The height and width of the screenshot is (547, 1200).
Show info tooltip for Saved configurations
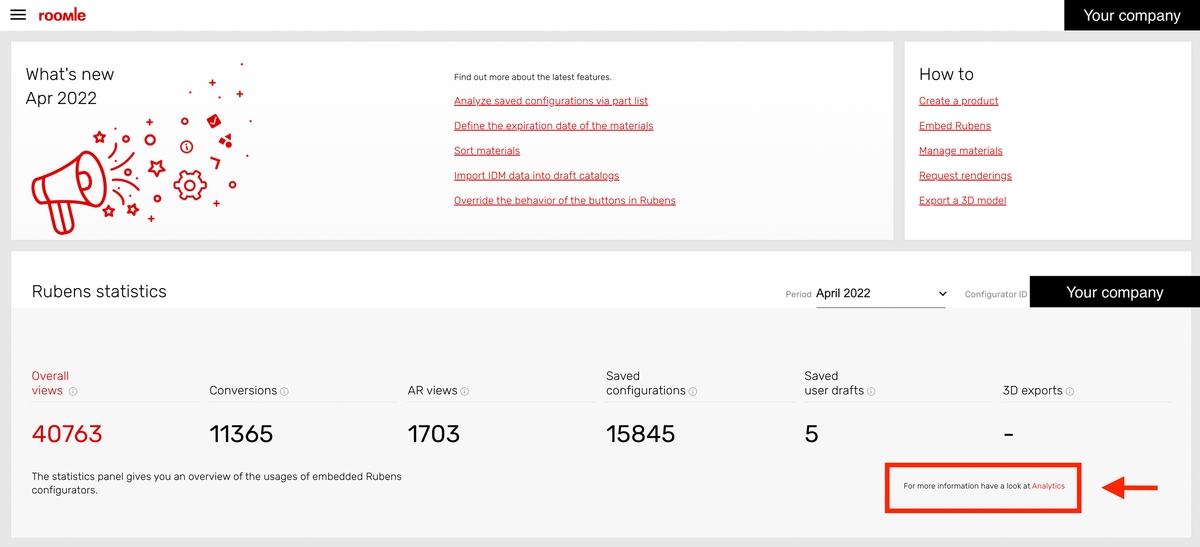(x=693, y=392)
